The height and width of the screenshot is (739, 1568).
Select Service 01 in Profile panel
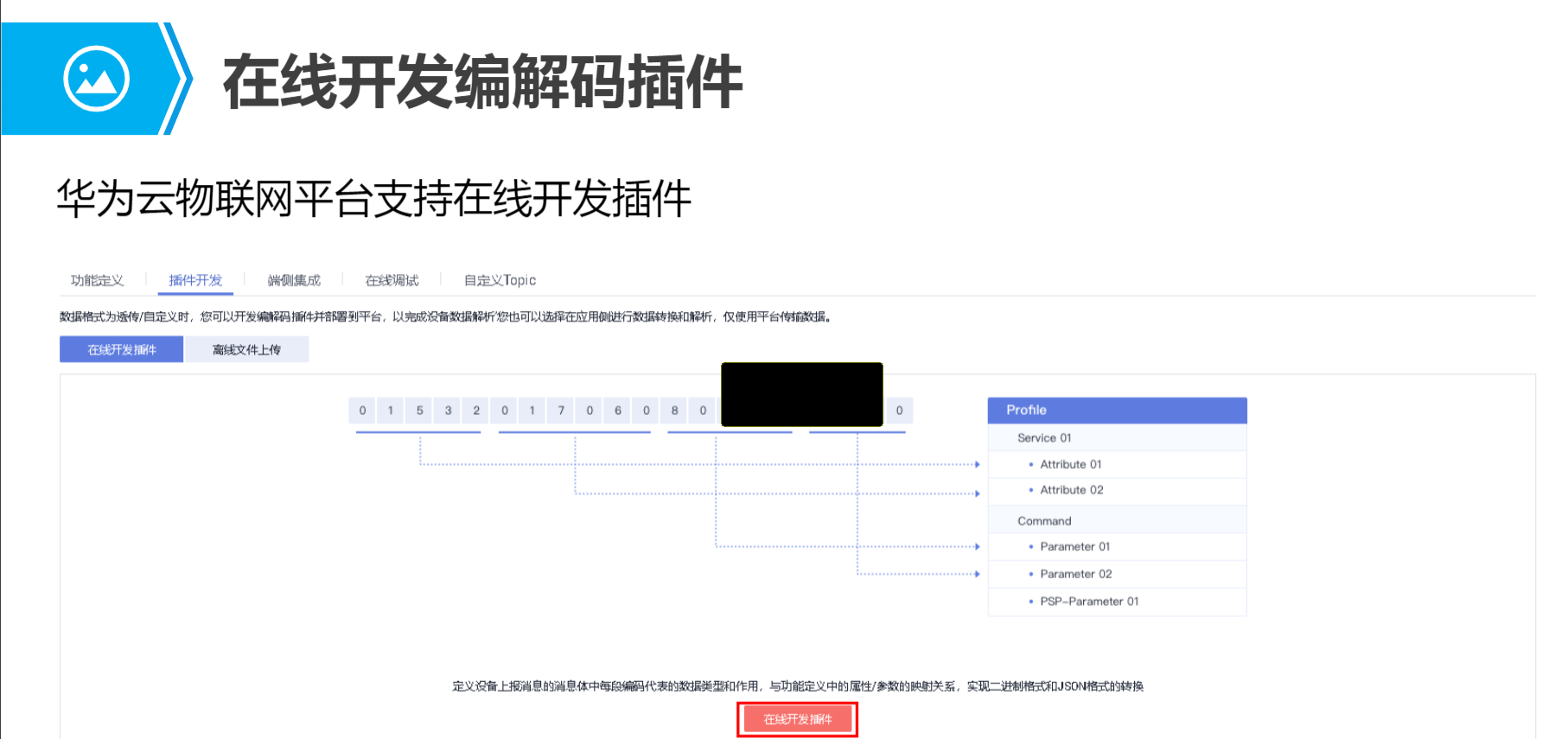point(1117,437)
